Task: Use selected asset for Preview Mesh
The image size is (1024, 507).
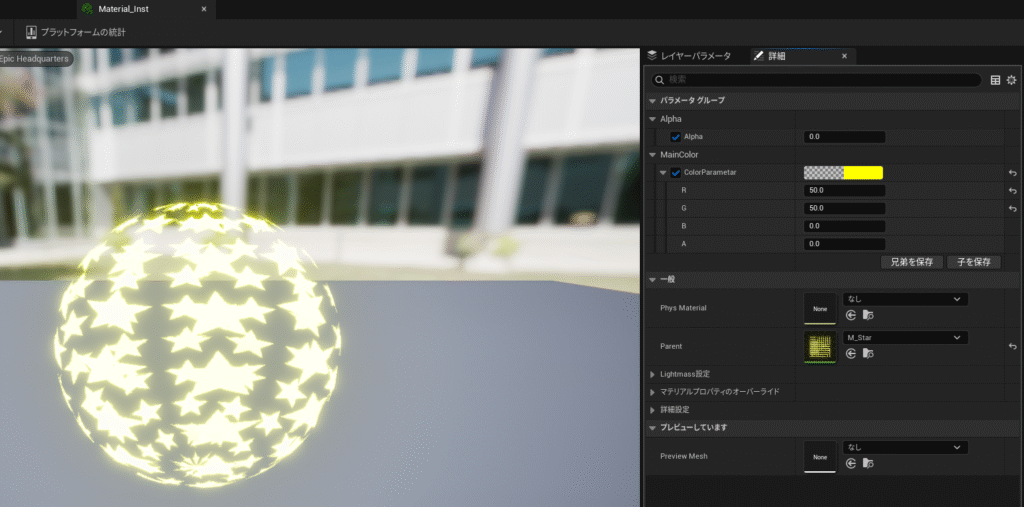Action: pyautogui.click(x=850, y=463)
